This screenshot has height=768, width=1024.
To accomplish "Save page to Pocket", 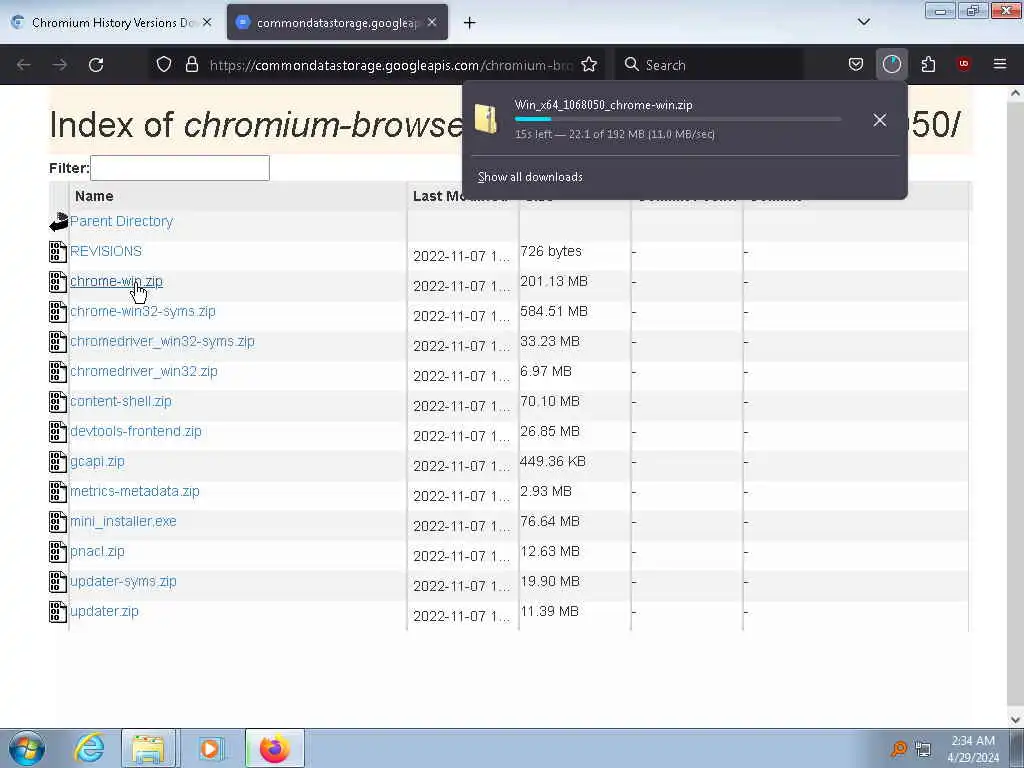I will pos(856,65).
